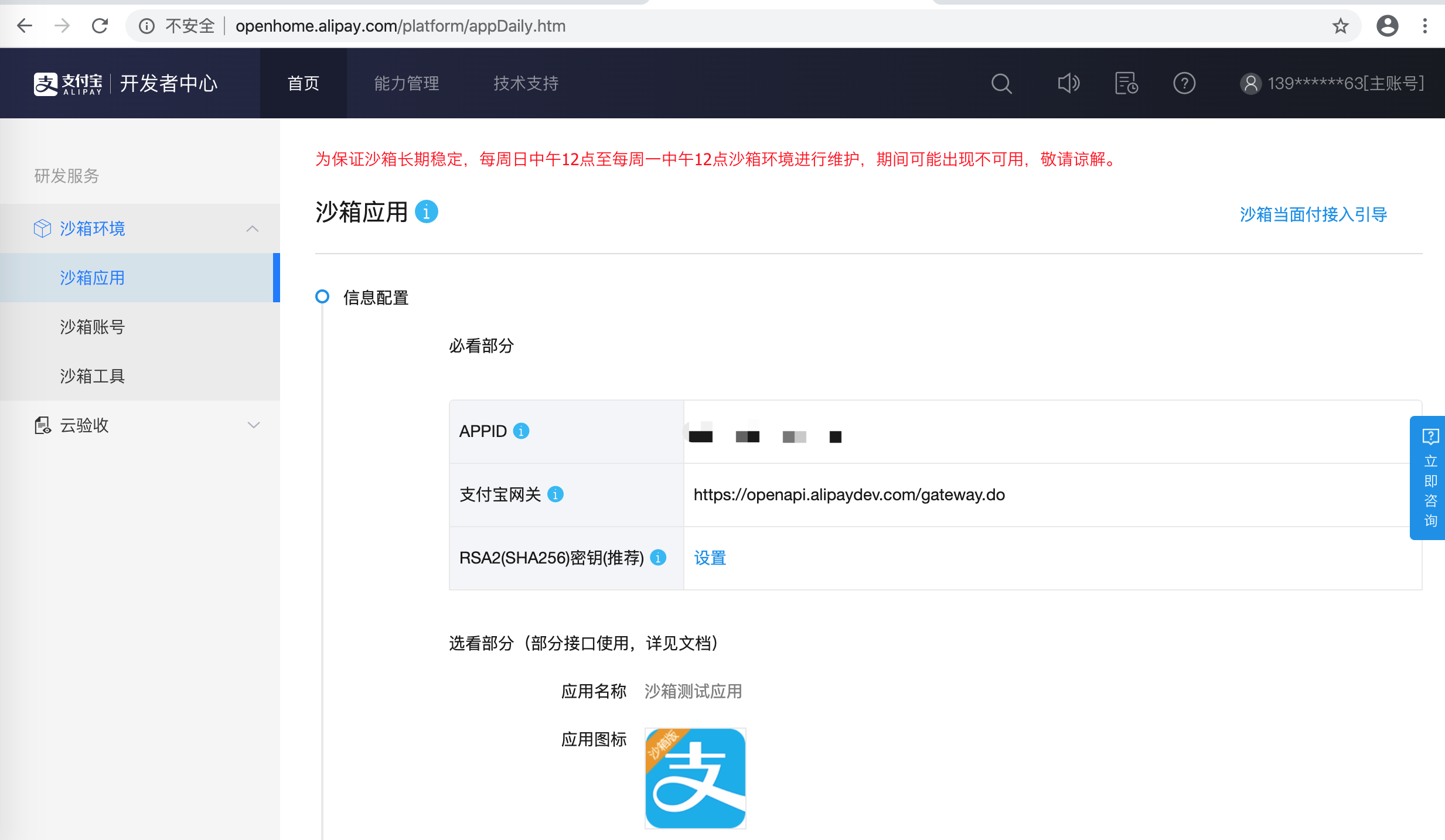Open search with the magnifier icon

(1001, 84)
